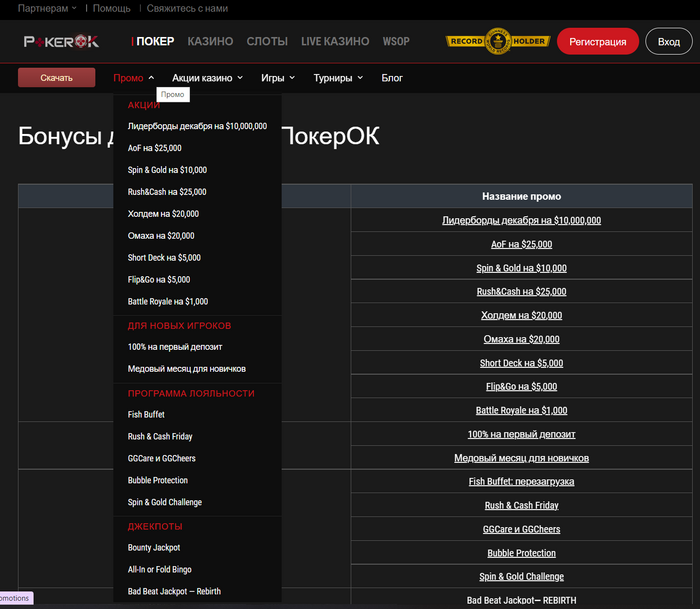700x609 pixels.
Task: Open table link Rush & Cash Friday
Action: pos(521,505)
